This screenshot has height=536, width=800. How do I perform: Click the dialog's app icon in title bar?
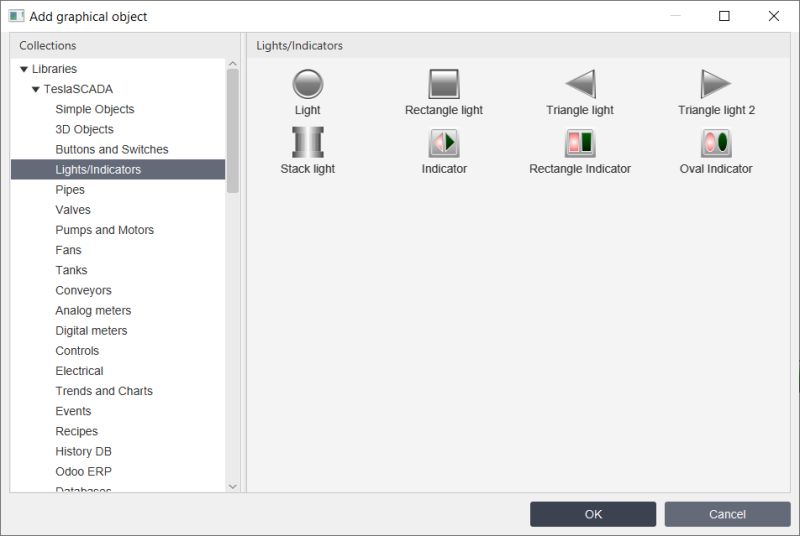(x=16, y=16)
